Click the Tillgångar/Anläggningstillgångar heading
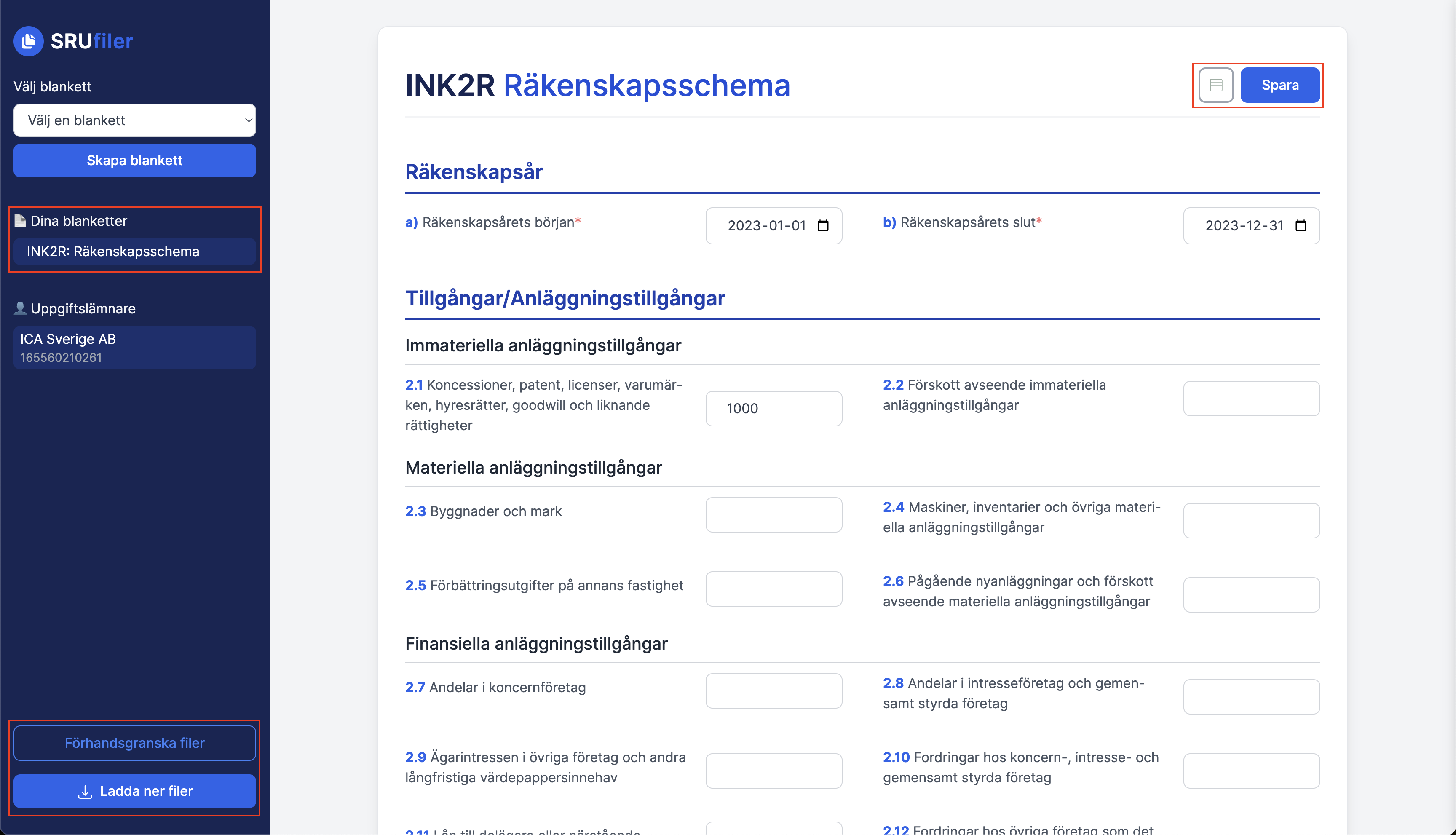The height and width of the screenshot is (835, 1456). click(565, 299)
